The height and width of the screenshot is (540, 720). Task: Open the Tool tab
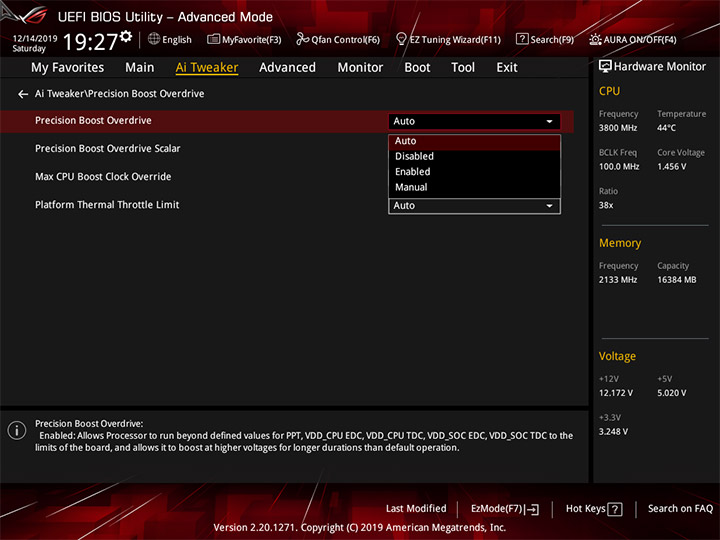(x=463, y=68)
